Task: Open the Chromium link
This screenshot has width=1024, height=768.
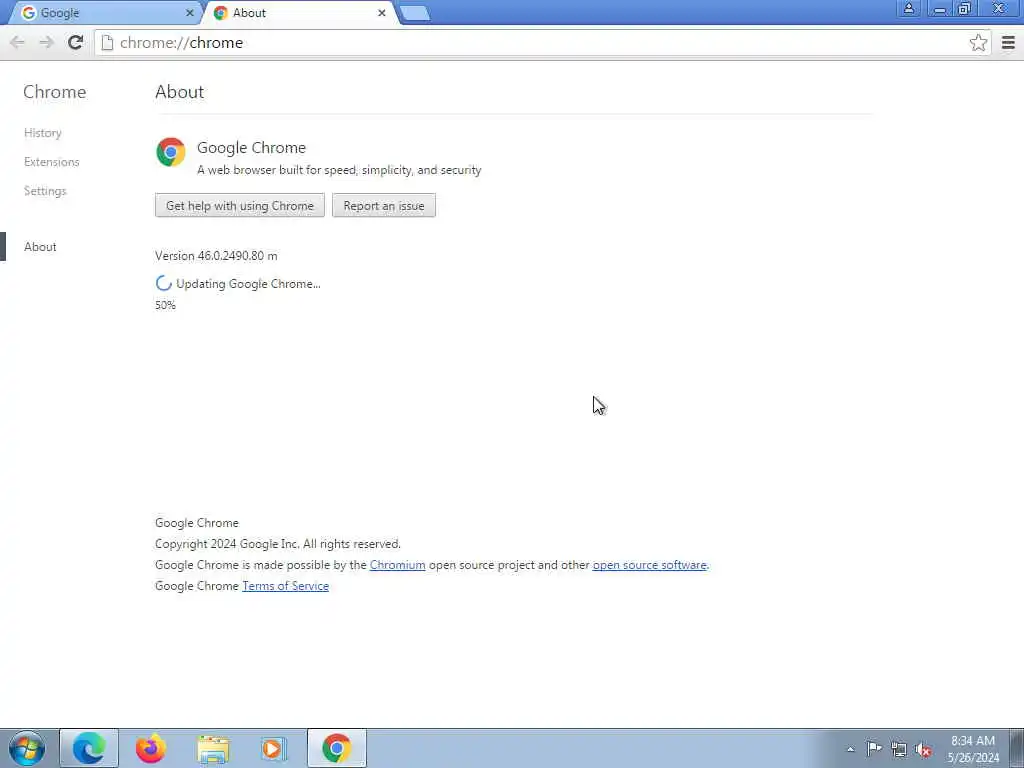Action: coord(397,565)
